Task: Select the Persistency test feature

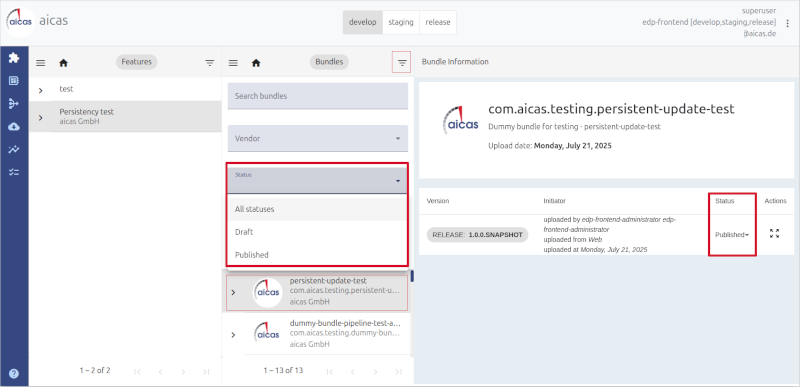Action: (x=125, y=117)
